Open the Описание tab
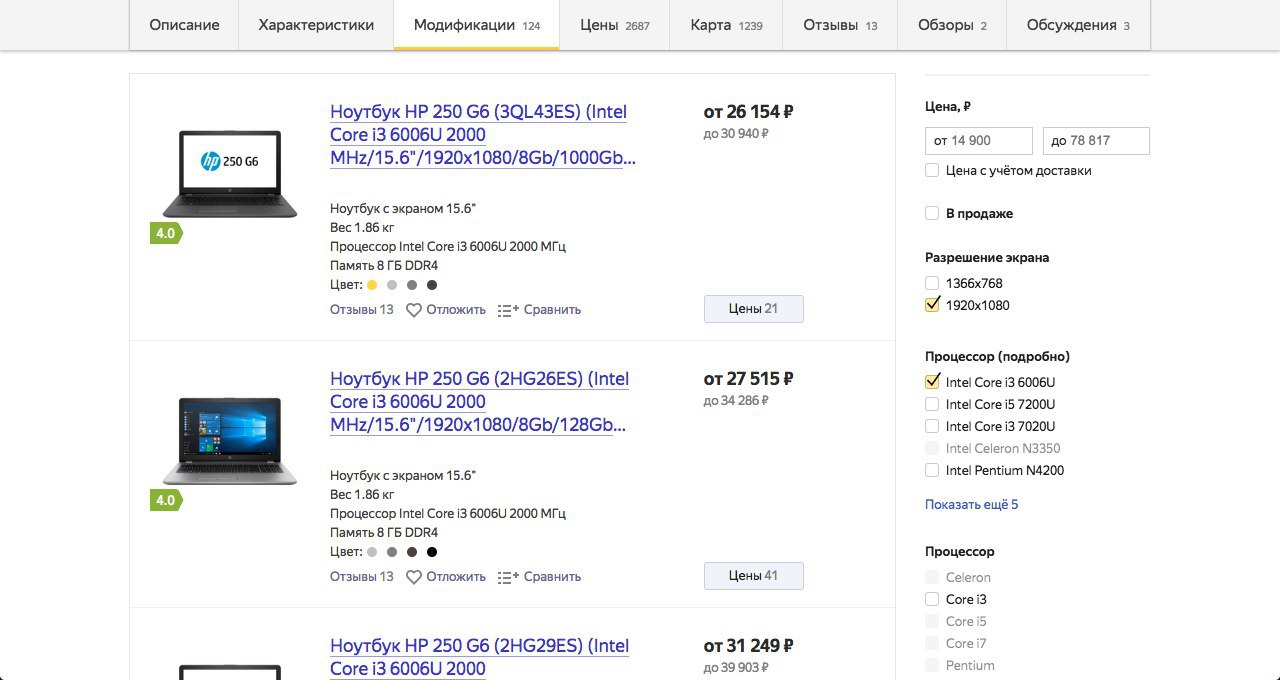 [x=184, y=25]
